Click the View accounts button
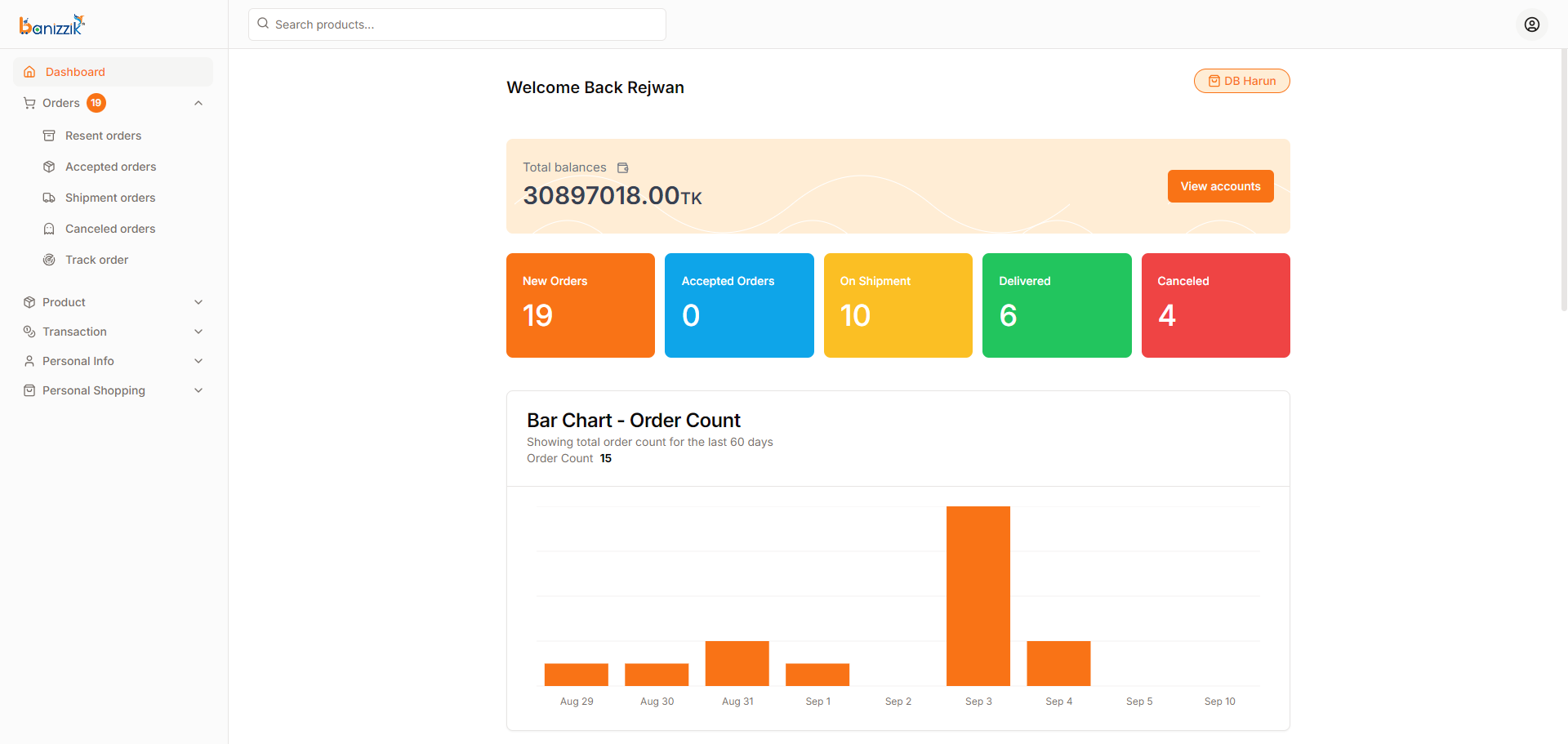The width and height of the screenshot is (1568, 744). (1220, 186)
